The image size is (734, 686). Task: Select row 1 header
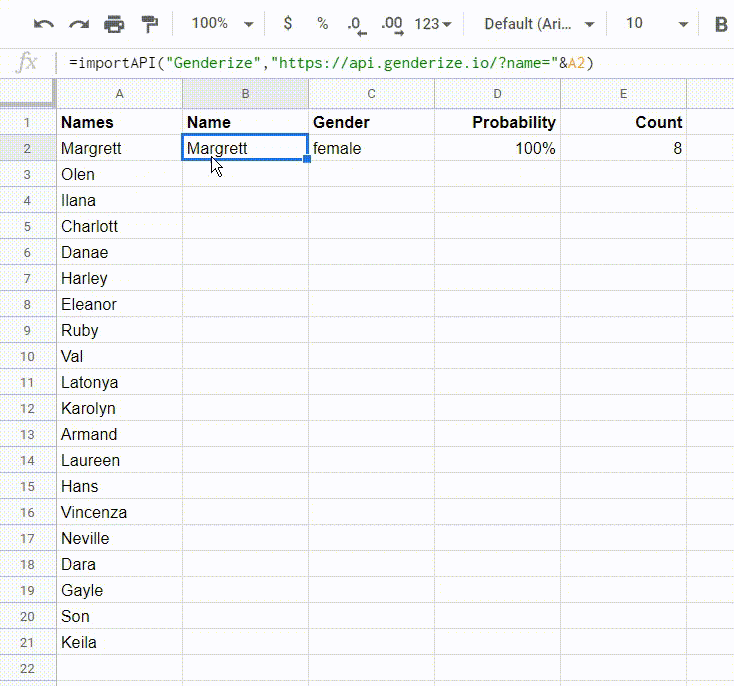coord(27,122)
